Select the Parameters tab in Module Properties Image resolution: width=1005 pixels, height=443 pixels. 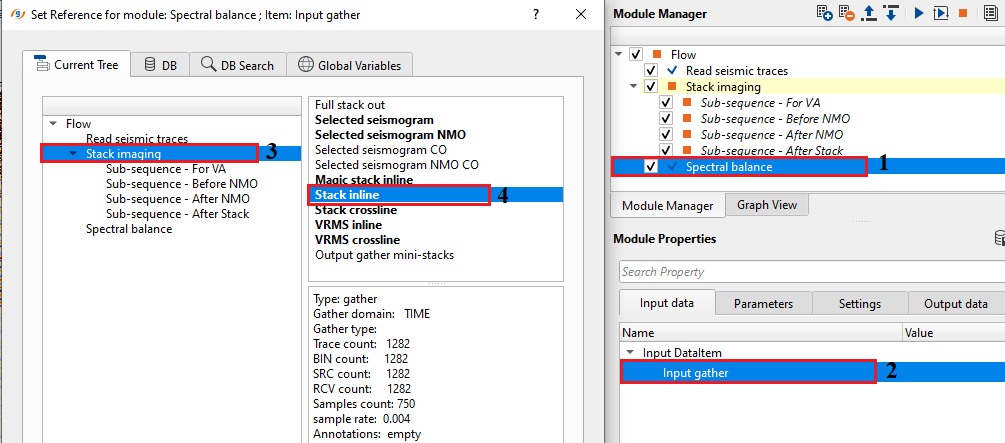[762, 304]
